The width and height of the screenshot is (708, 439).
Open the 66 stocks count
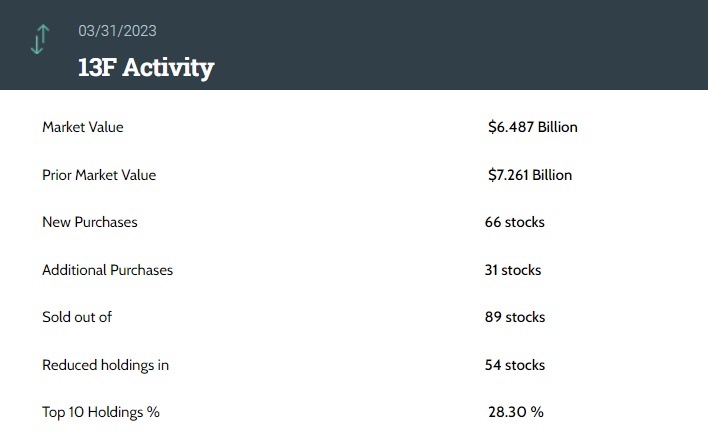(x=514, y=222)
